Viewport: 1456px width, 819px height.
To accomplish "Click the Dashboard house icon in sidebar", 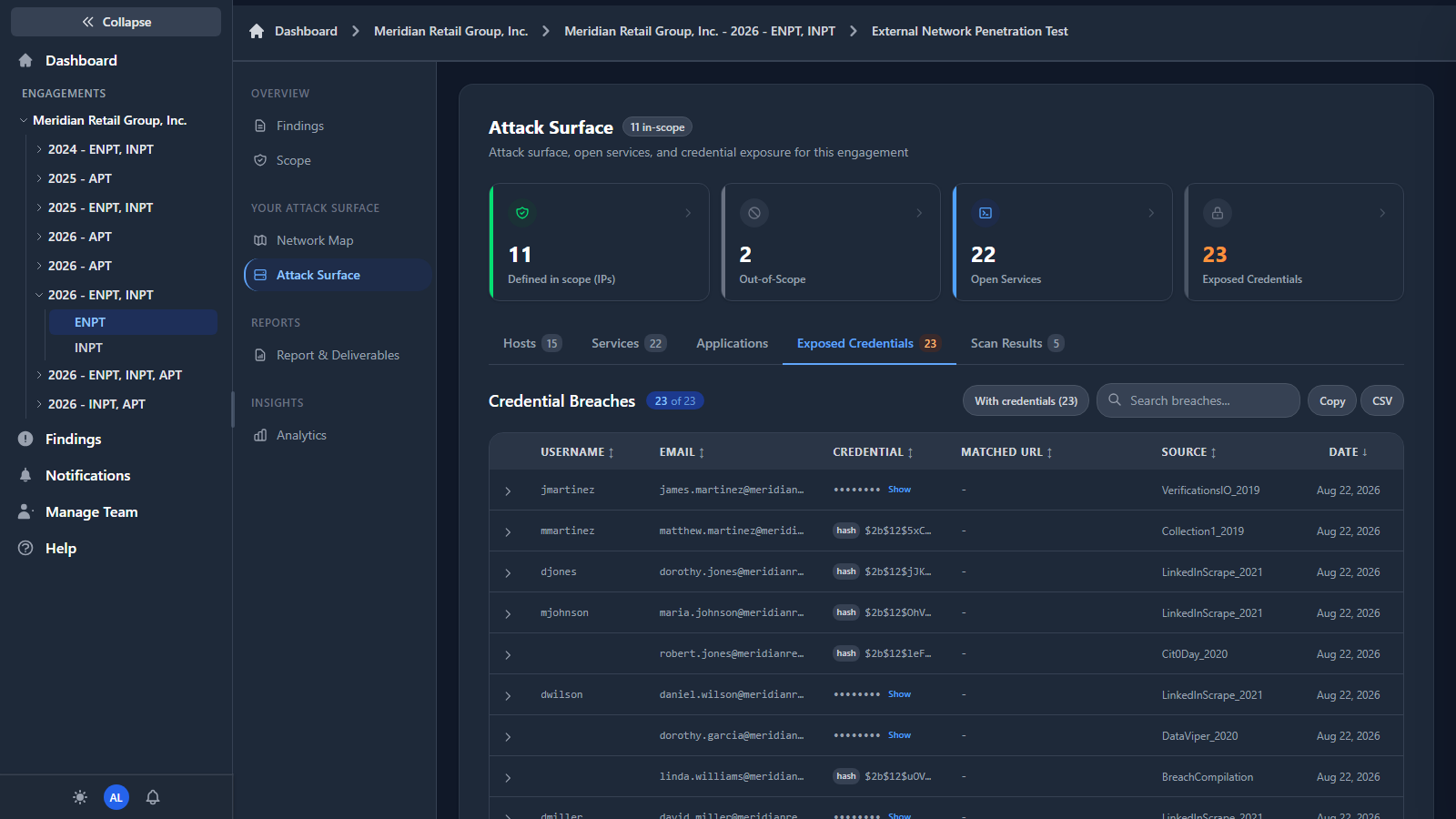I will click(25, 60).
